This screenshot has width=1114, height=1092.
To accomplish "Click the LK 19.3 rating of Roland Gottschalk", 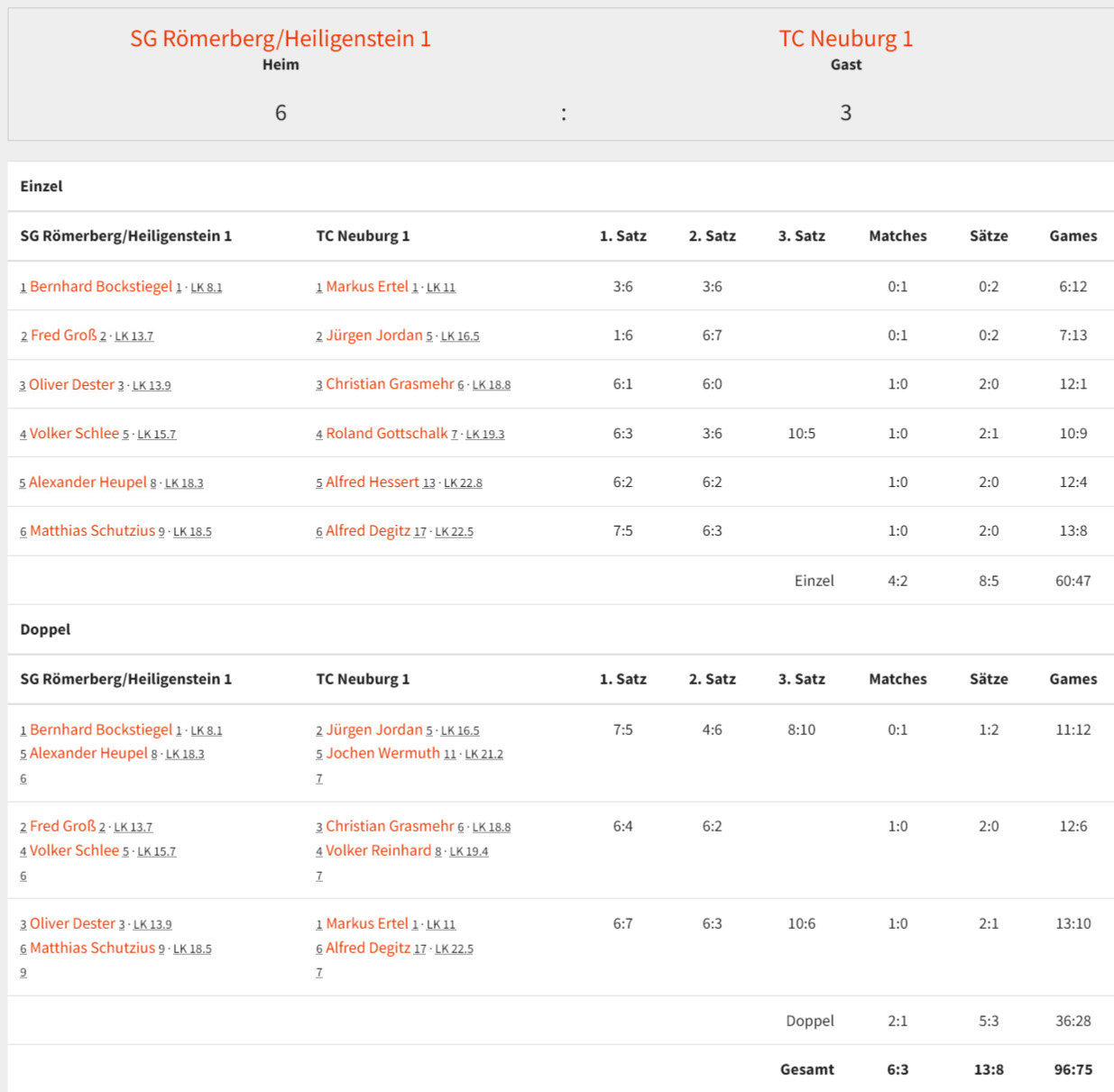I will [485, 435].
